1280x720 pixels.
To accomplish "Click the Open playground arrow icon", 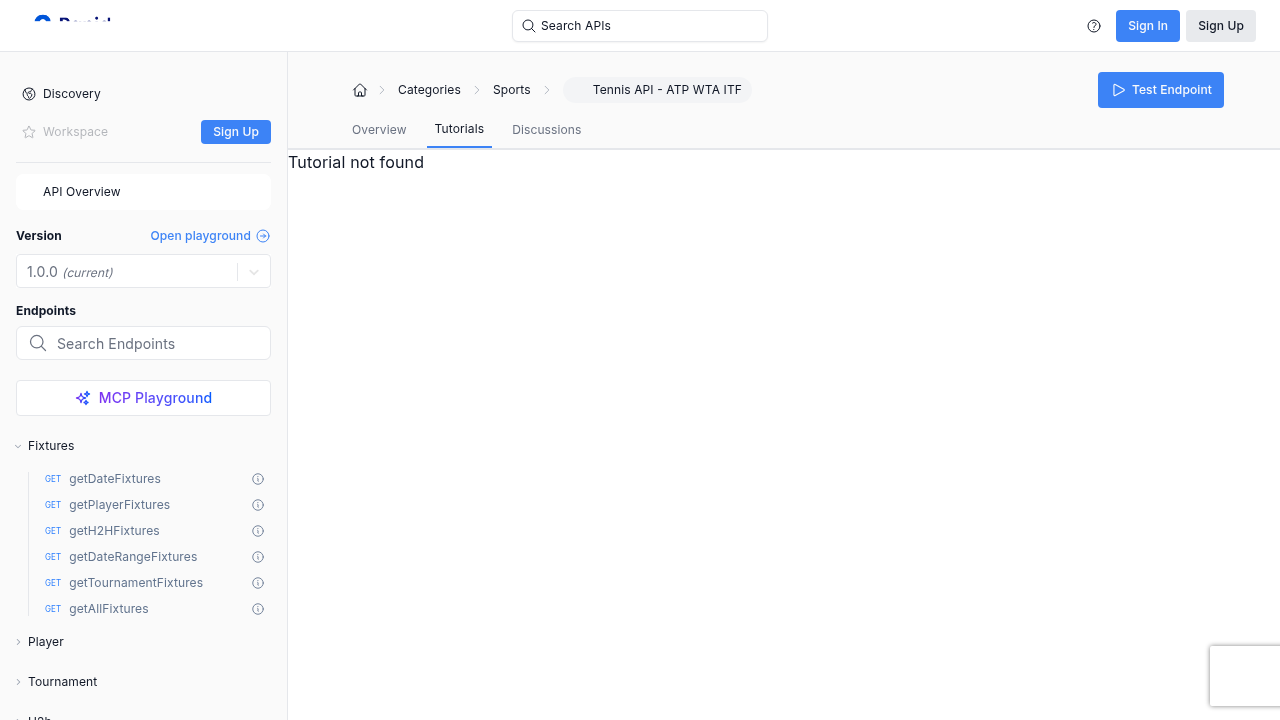I will (263, 236).
